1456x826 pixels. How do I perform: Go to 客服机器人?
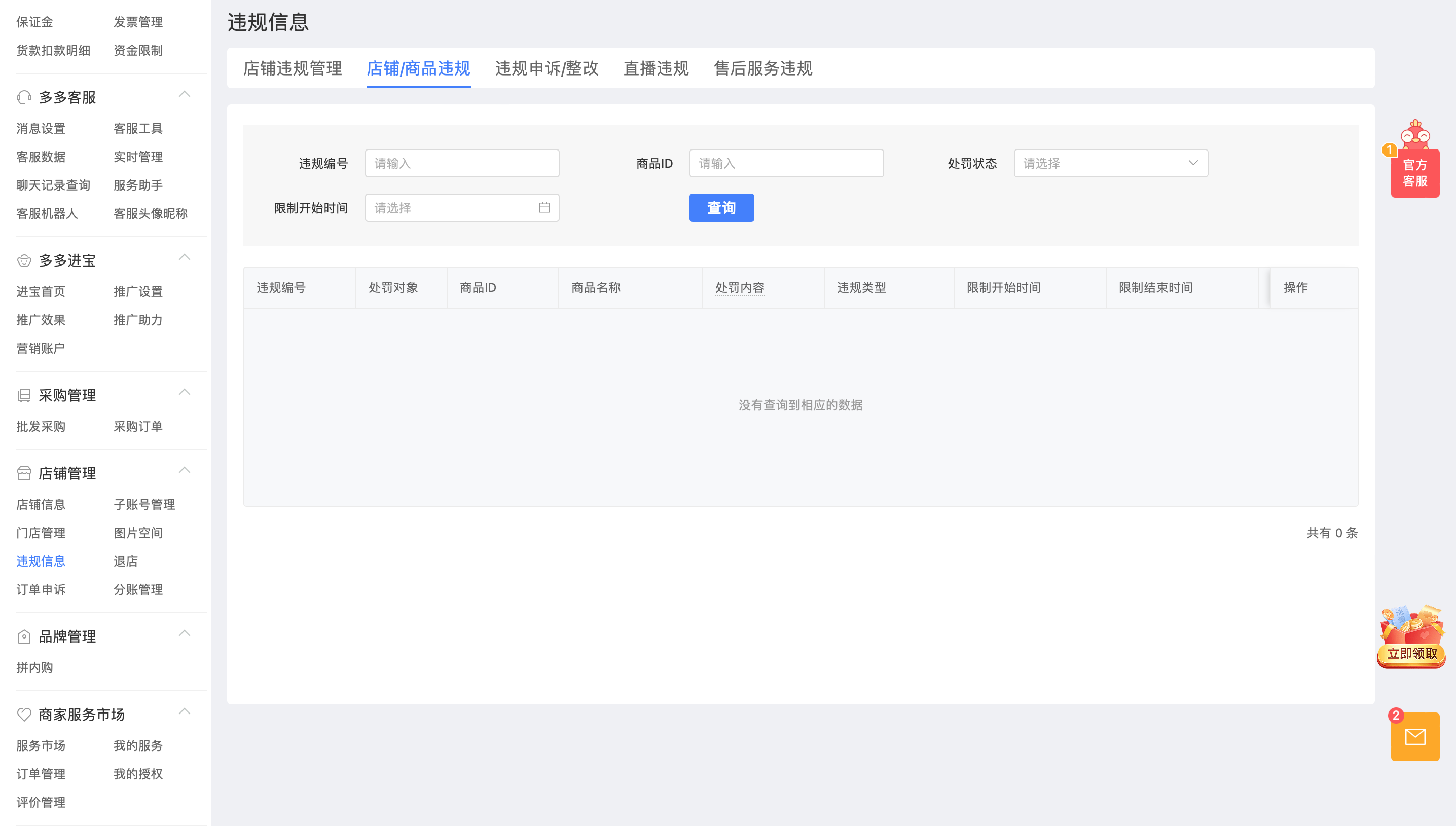[47, 214]
